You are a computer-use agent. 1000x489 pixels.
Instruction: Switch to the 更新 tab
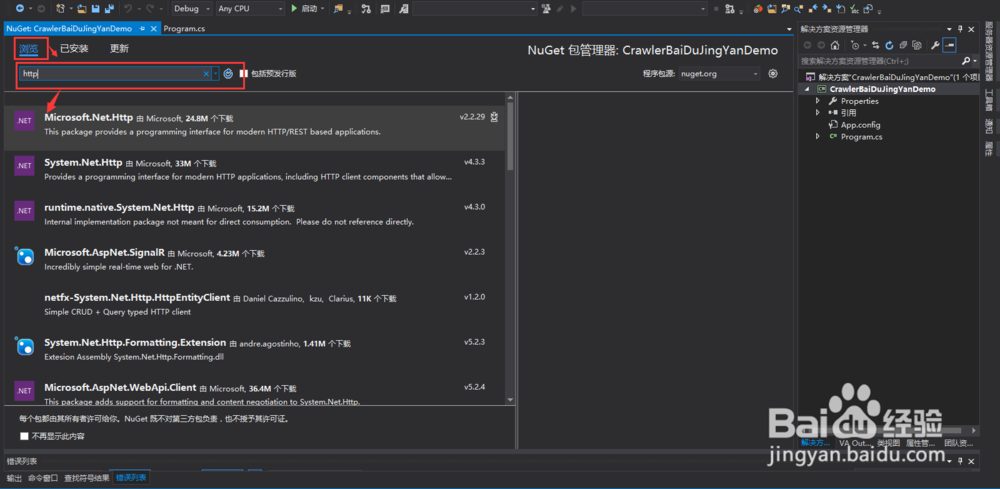coord(119,48)
